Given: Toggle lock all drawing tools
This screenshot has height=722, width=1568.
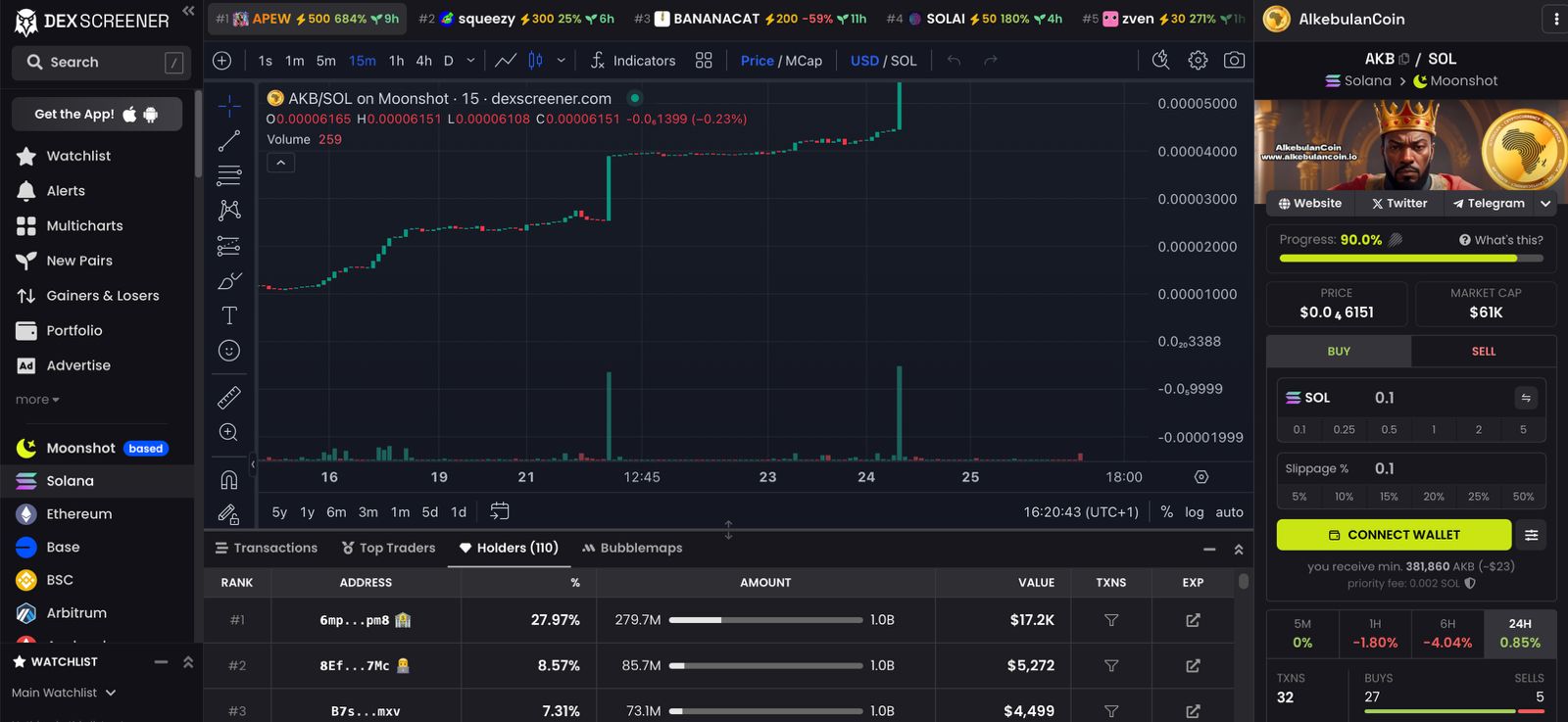Looking at the screenshot, I should pyautogui.click(x=228, y=514).
